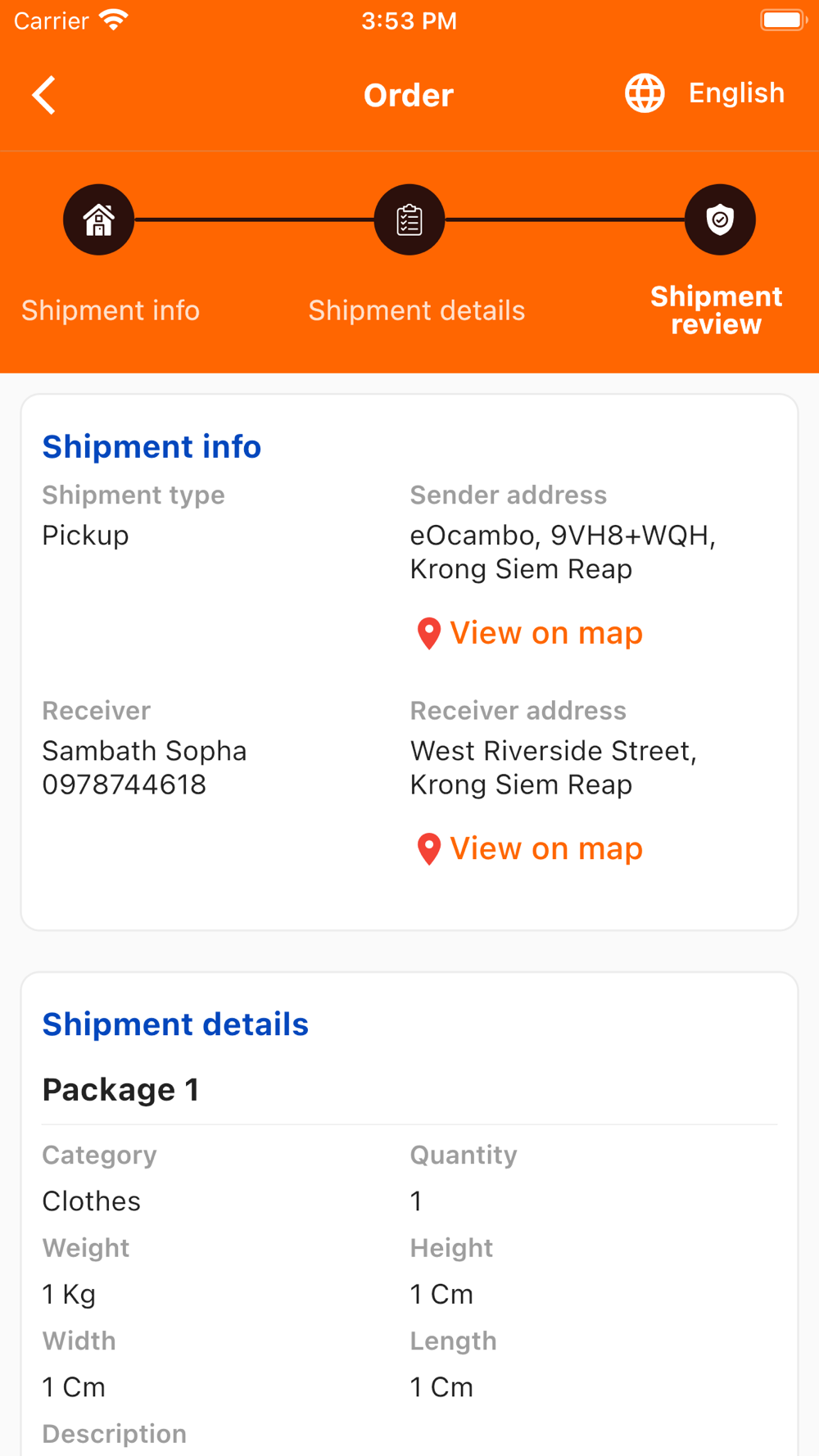Tap receiver phone number 0978744618

coord(124,785)
